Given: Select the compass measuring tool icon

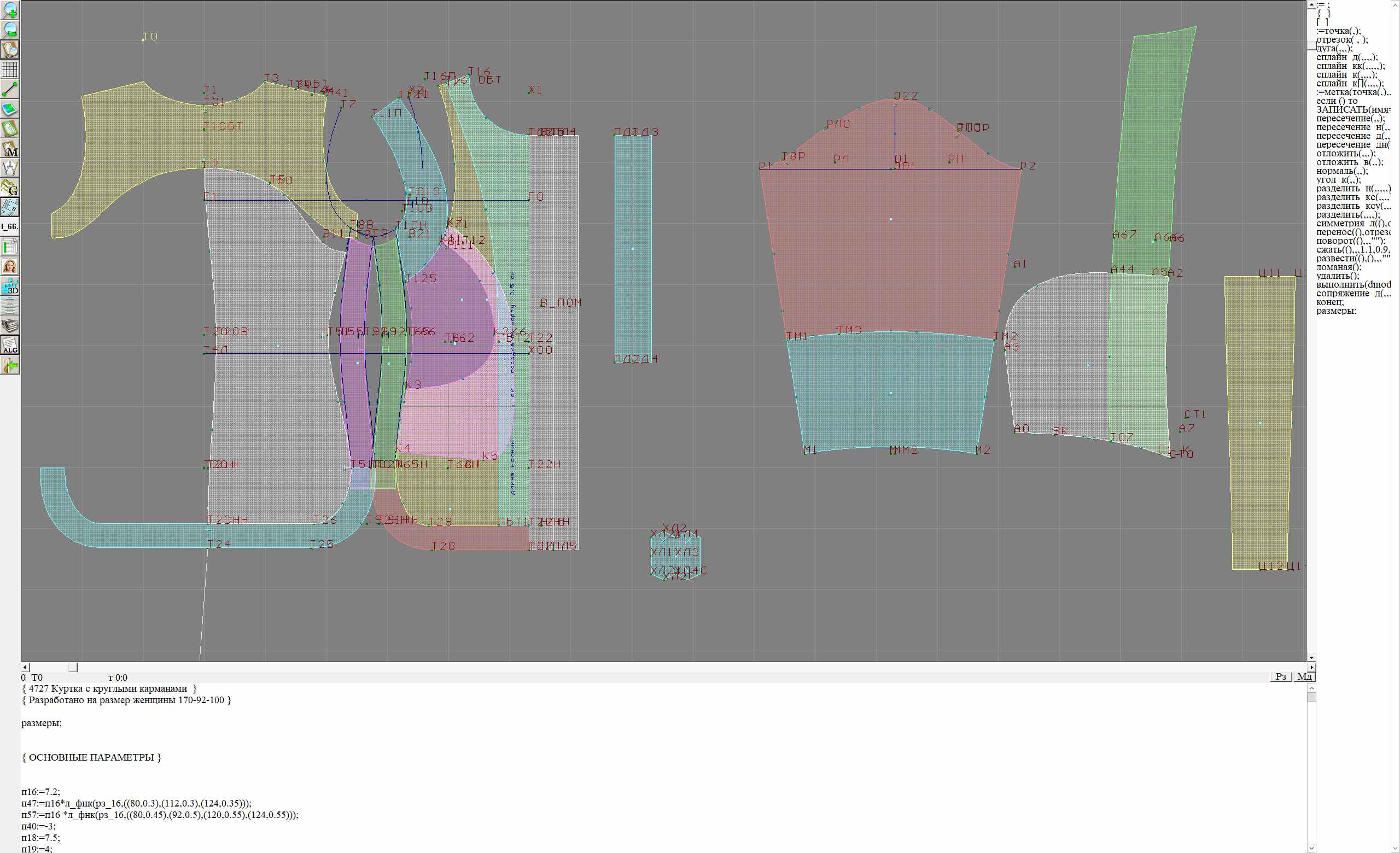Looking at the screenshot, I should [10, 168].
